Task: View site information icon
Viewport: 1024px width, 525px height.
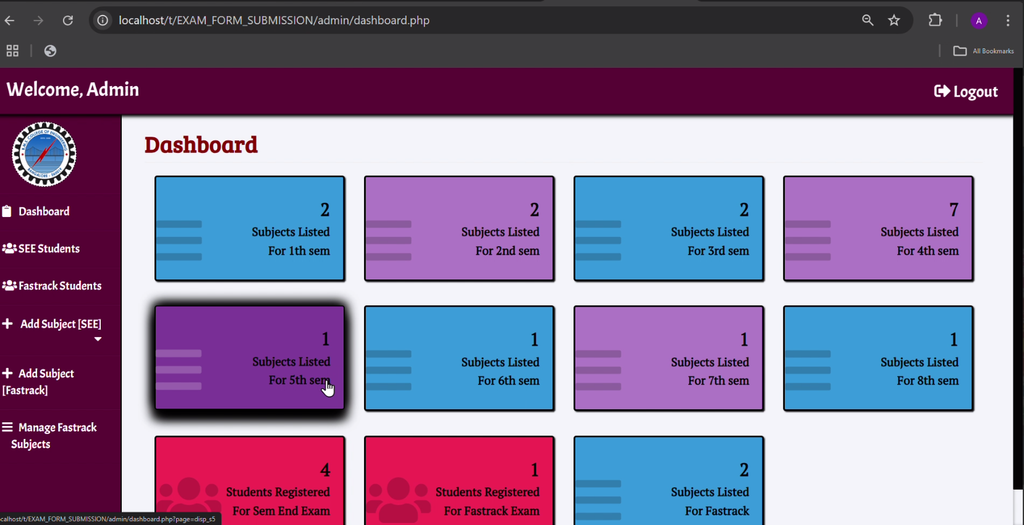Action: tap(103, 20)
